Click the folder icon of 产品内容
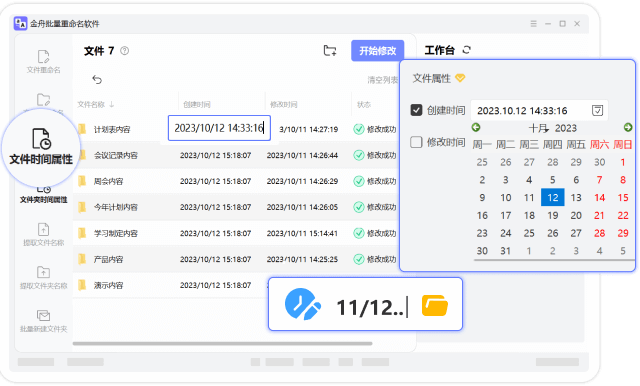Image resolution: width=640 pixels, height=386 pixels. click(x=82, y=259)
